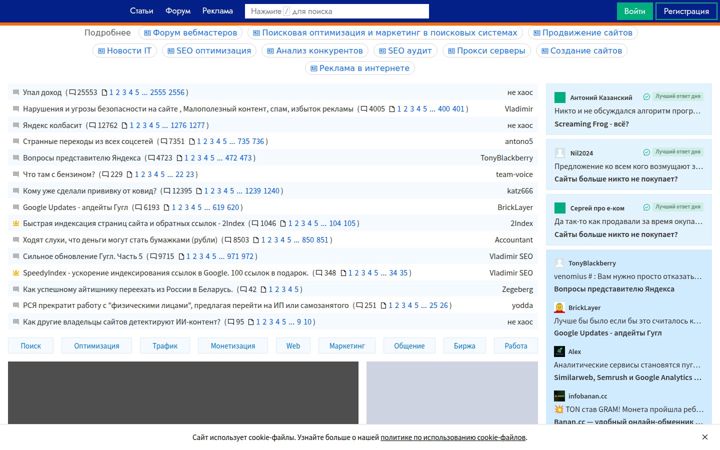720x450 pixels.
Task: Go to page 1277 of Яндекс колбасит
Action: pyautogui.click(x=197, y=125)
